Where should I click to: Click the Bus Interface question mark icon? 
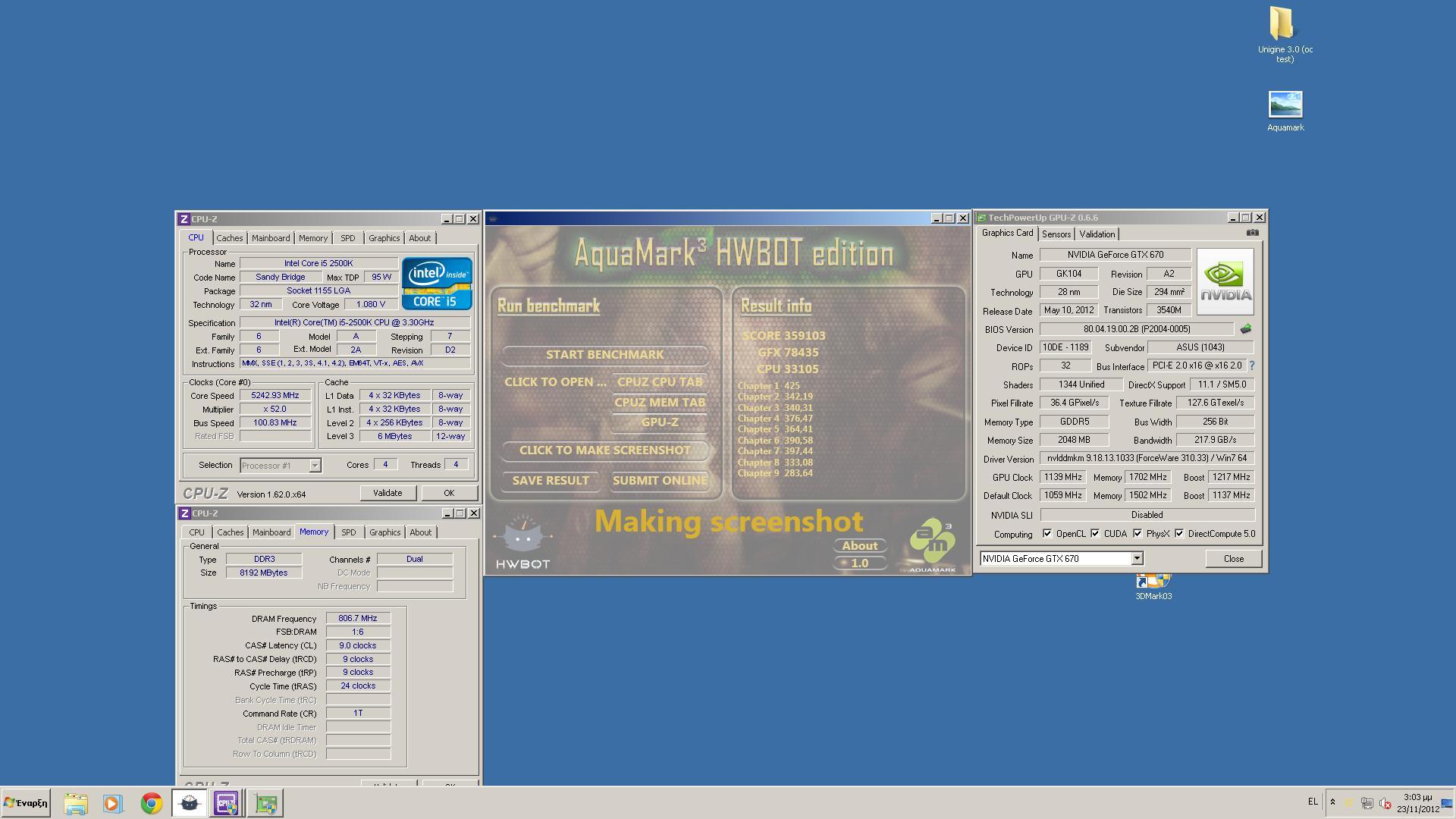click(1251, 366)
